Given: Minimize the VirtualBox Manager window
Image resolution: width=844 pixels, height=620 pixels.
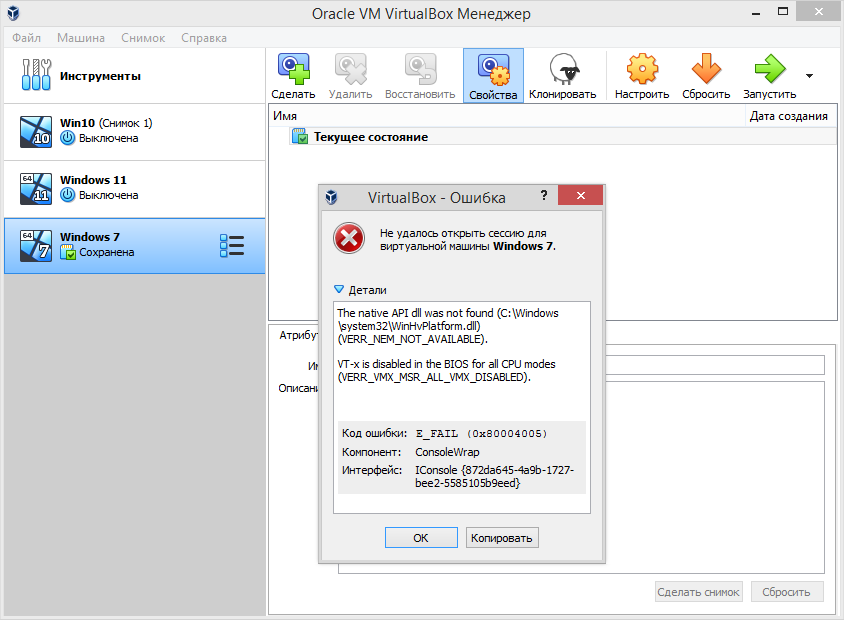Looking at the screenshot, I should point(756,13).
